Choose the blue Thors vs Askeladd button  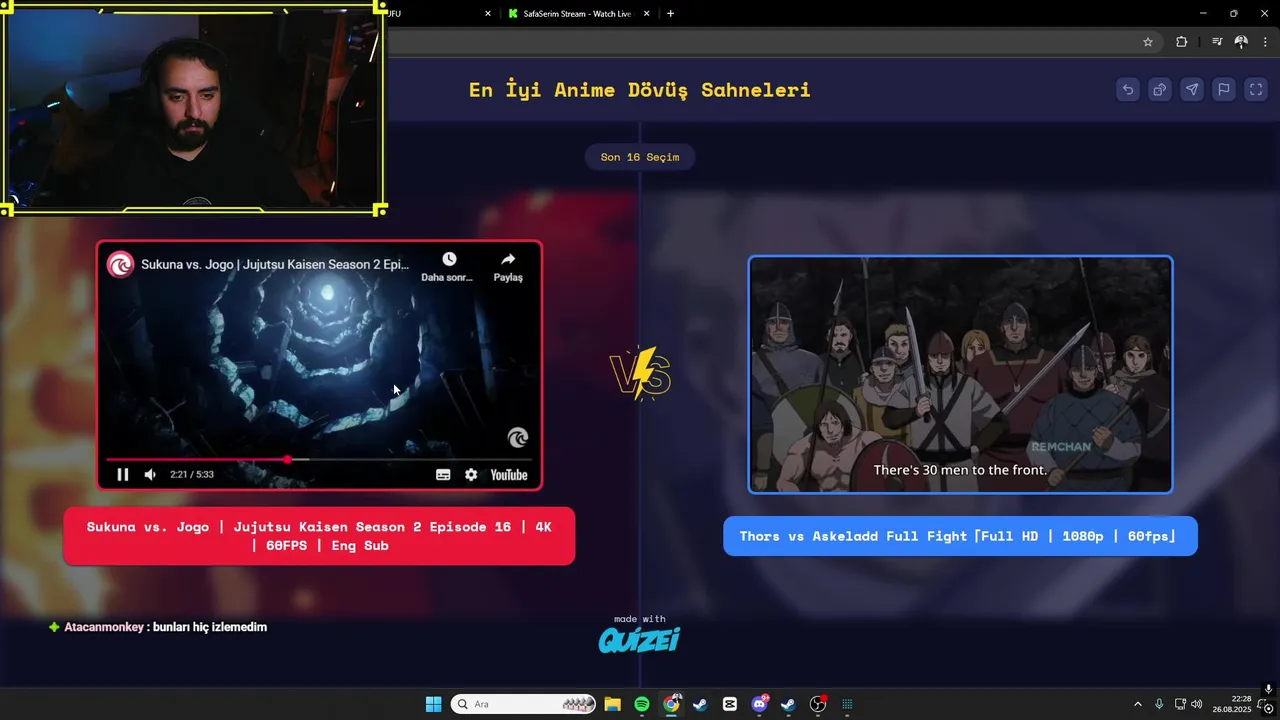pos(960,536)
